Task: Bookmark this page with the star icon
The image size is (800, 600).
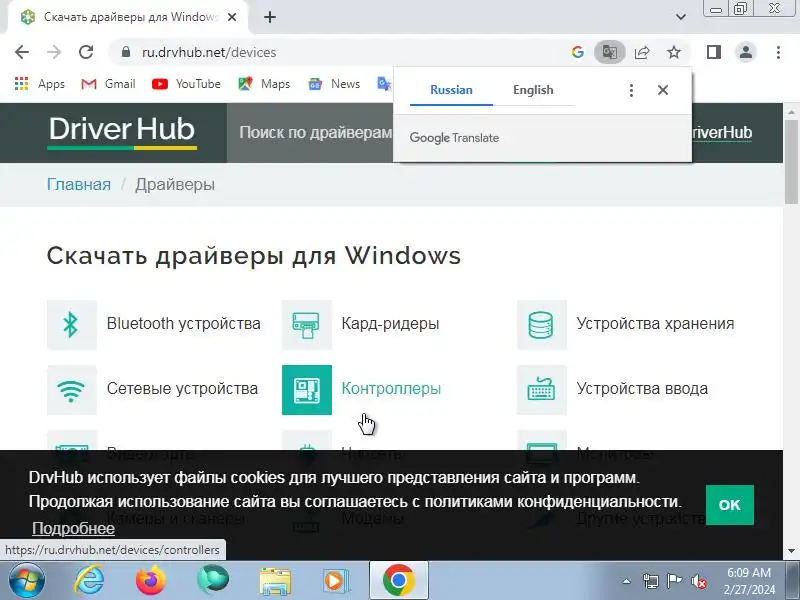Action: [674, 52]
